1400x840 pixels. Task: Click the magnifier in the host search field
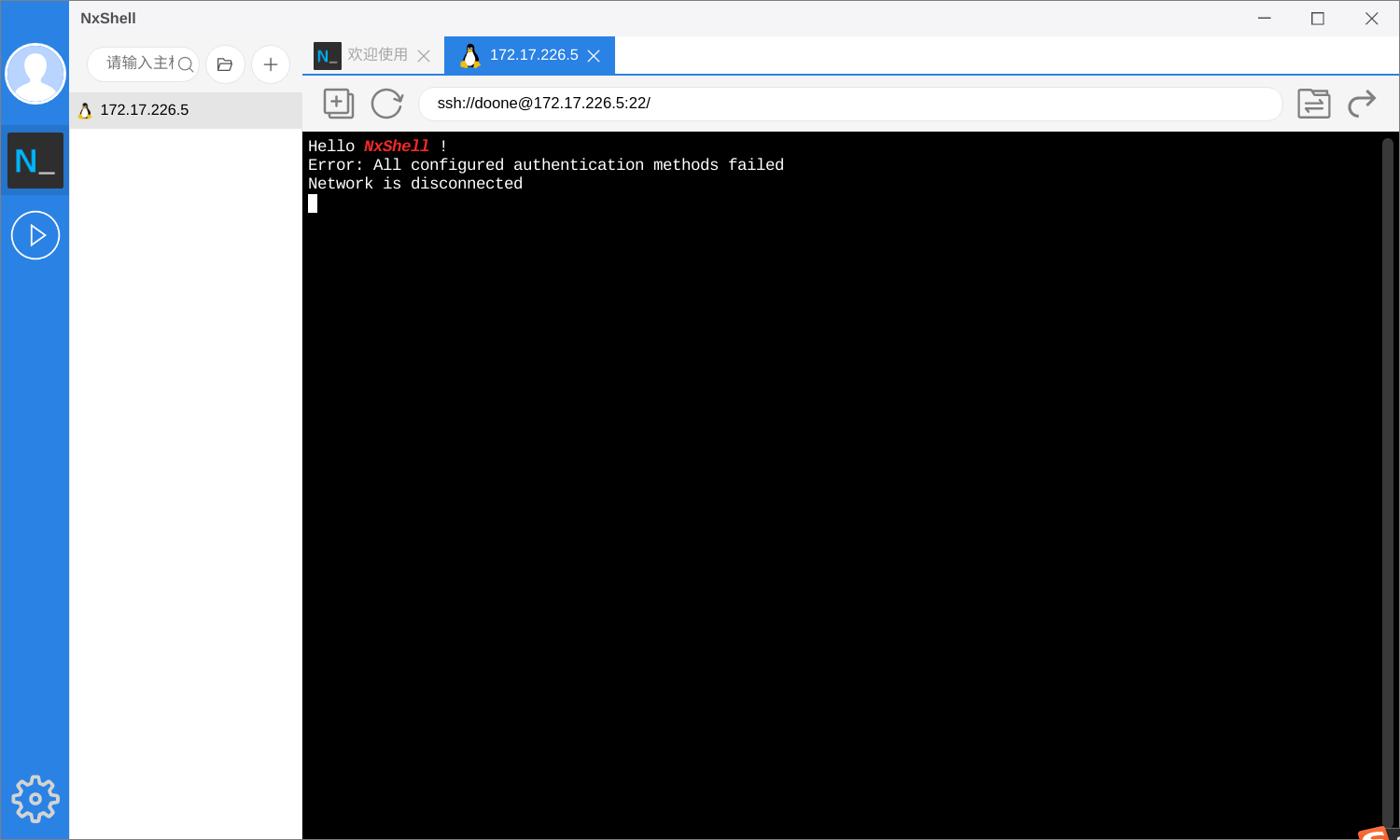pos(187,64)
